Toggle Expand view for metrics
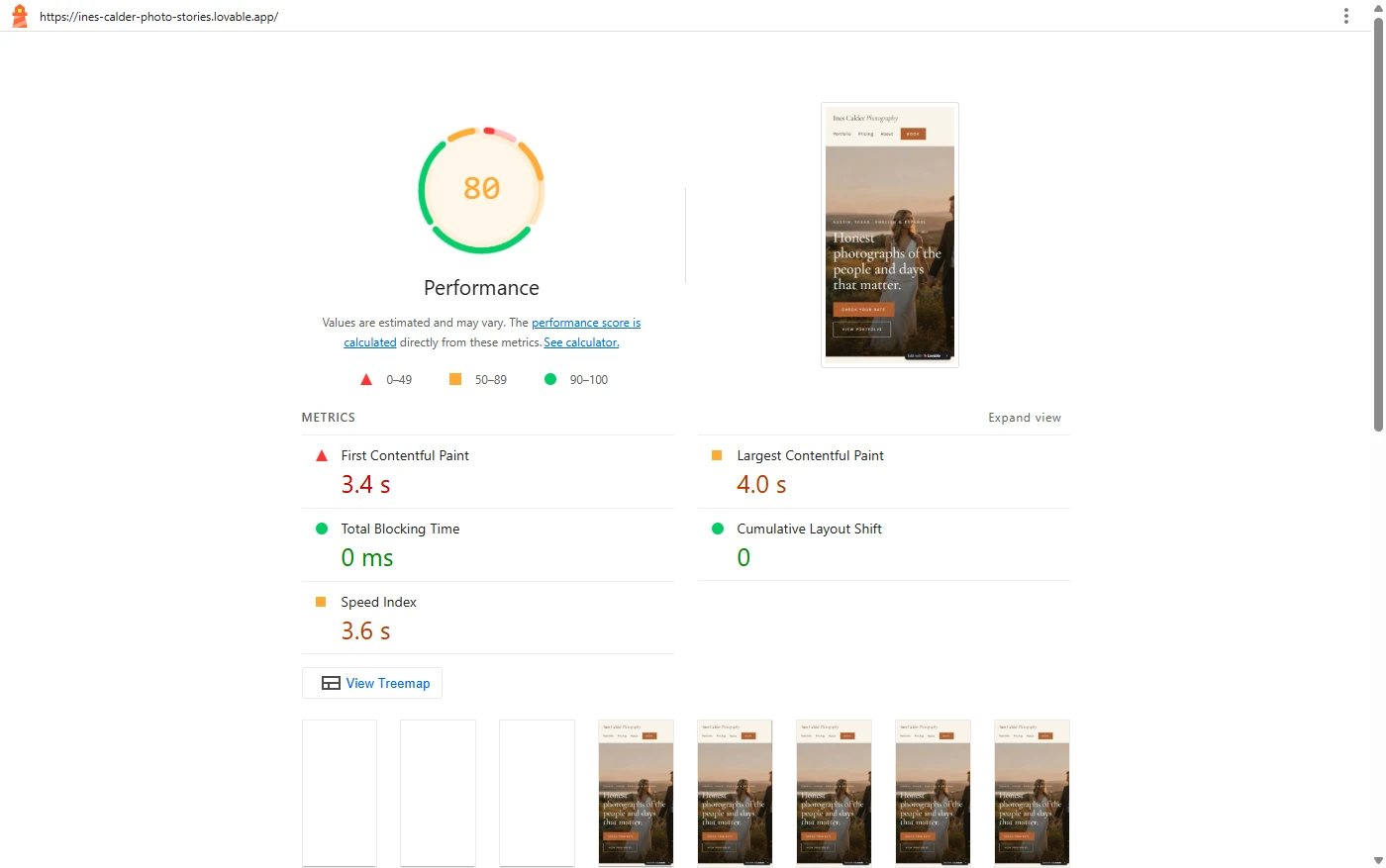 coord(1025,418)
